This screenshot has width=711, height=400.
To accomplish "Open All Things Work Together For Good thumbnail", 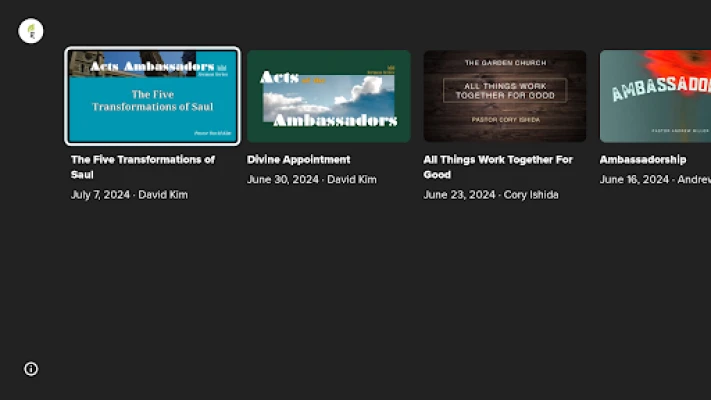I will pyautogui.click(x=505, y=96).
